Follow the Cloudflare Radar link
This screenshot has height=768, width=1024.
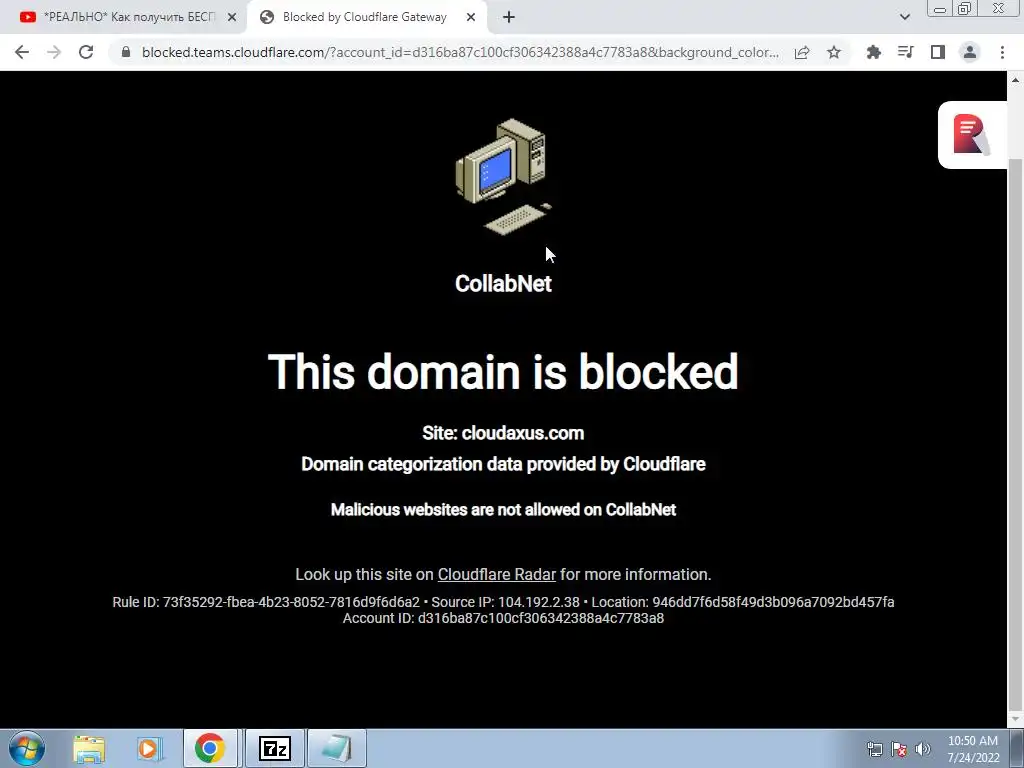[496, 574]
